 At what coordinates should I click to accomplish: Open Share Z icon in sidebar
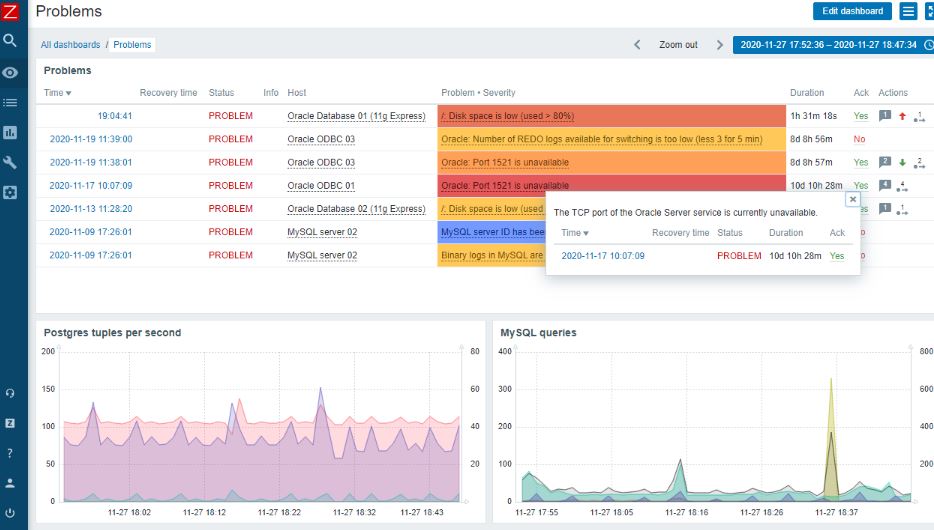click(x=10, y=423)
